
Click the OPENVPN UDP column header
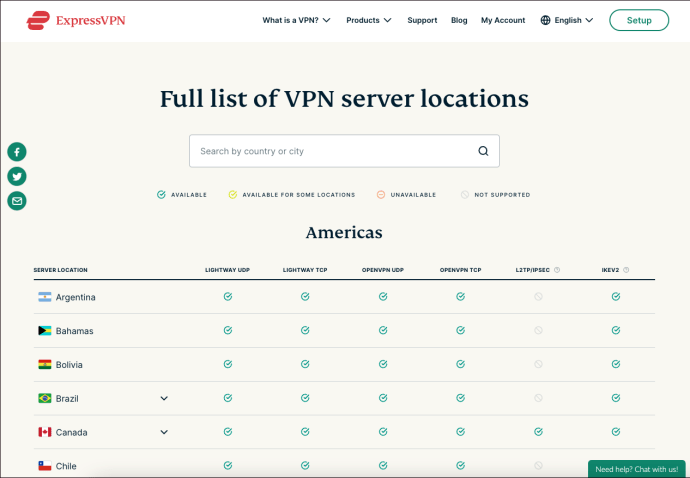383,270
